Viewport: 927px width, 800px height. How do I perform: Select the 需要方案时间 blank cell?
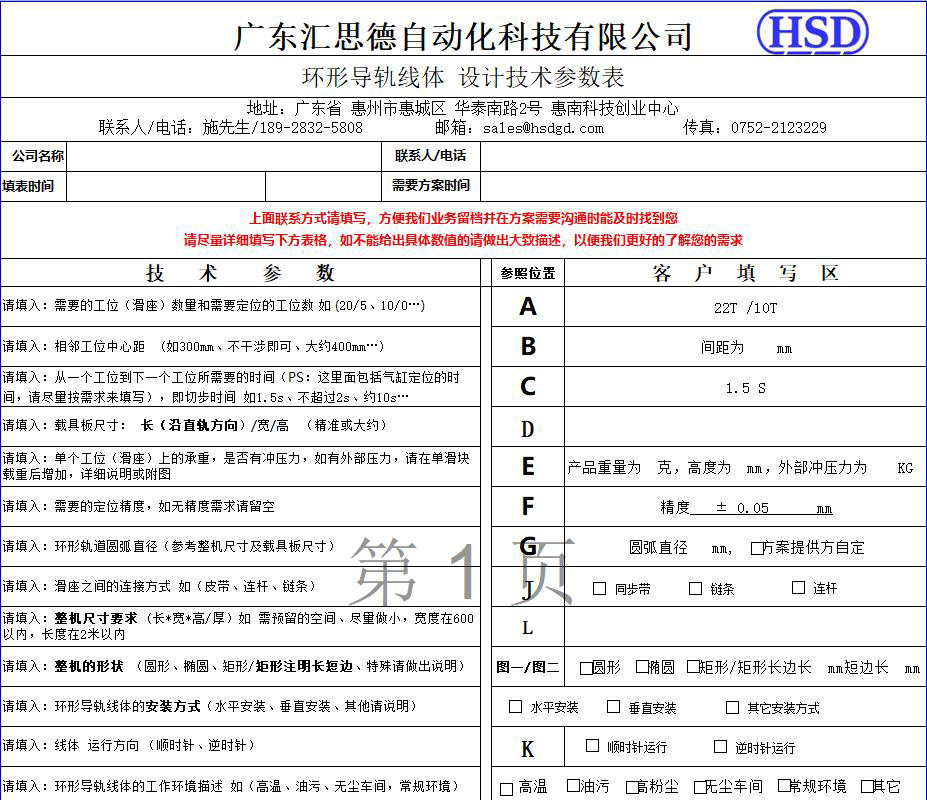coord(702,186)
